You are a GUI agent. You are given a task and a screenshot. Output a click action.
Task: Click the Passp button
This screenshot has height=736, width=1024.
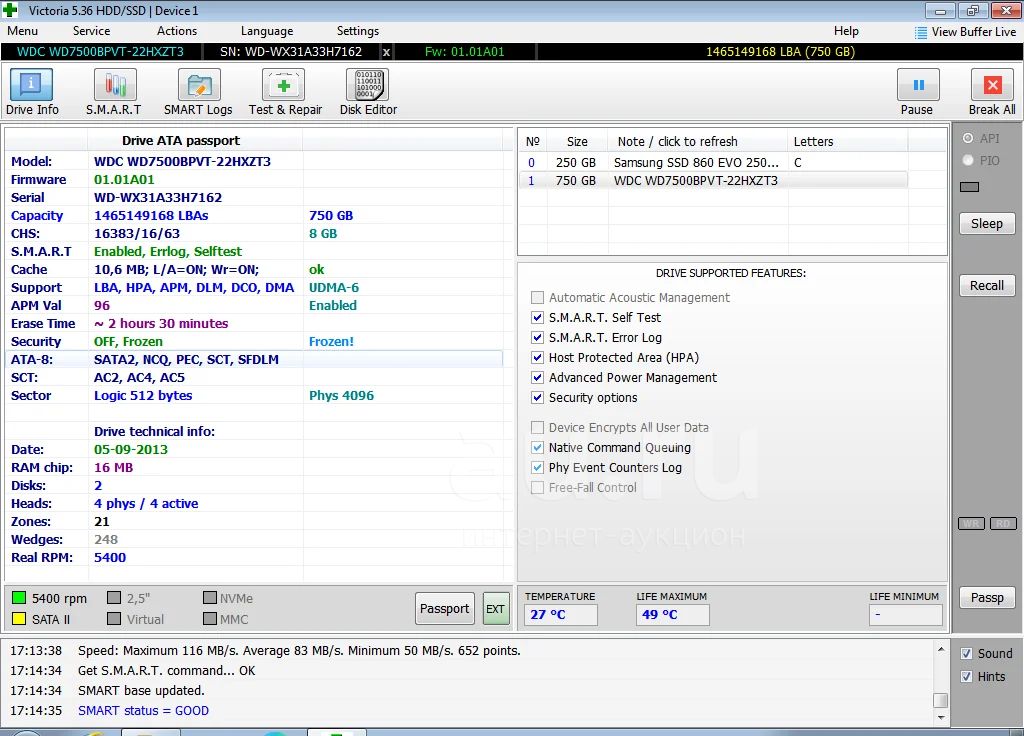point(987,598)
